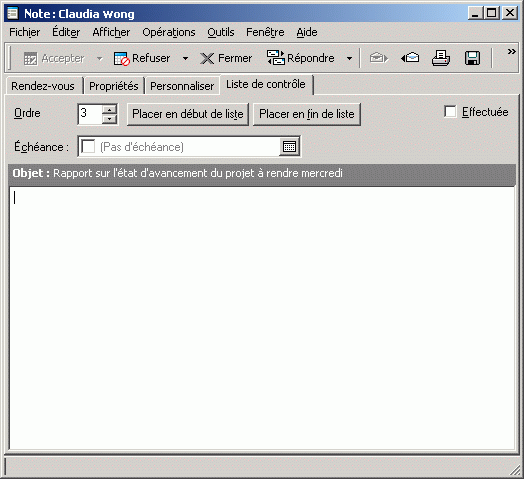Image resolution: width=524 pixels, height=479 pixels.
Task: Click the Accepter toolbar button
Action: tap(54, 58)
